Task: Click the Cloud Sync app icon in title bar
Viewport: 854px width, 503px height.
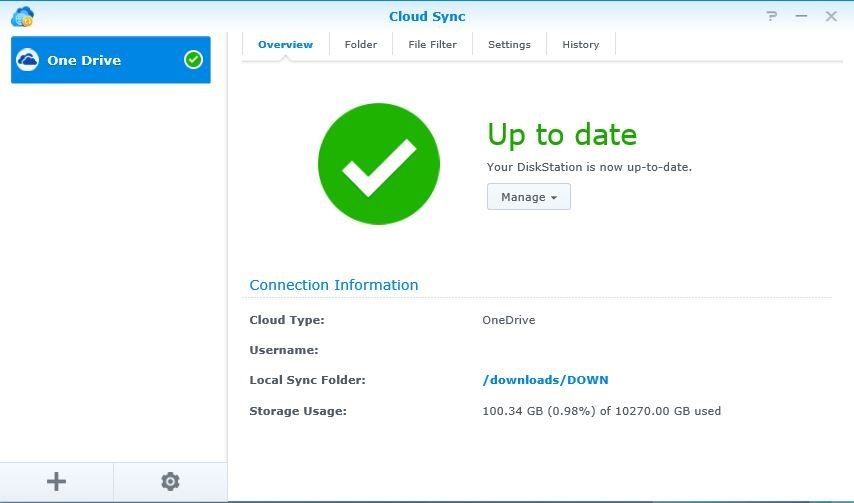Action: tap(22, 16)
